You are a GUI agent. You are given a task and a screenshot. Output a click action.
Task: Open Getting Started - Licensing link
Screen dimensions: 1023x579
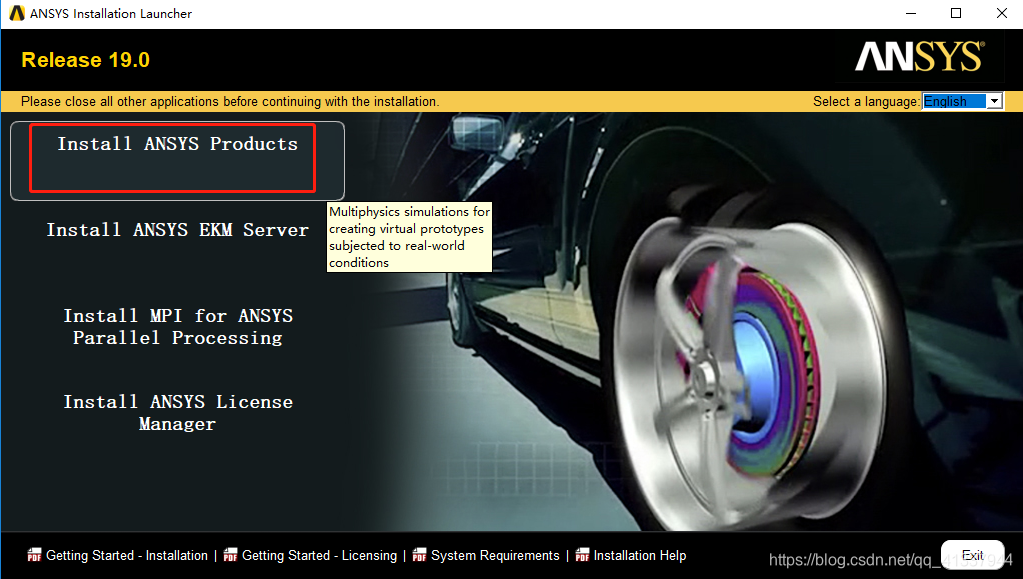(x=319, y=556)
